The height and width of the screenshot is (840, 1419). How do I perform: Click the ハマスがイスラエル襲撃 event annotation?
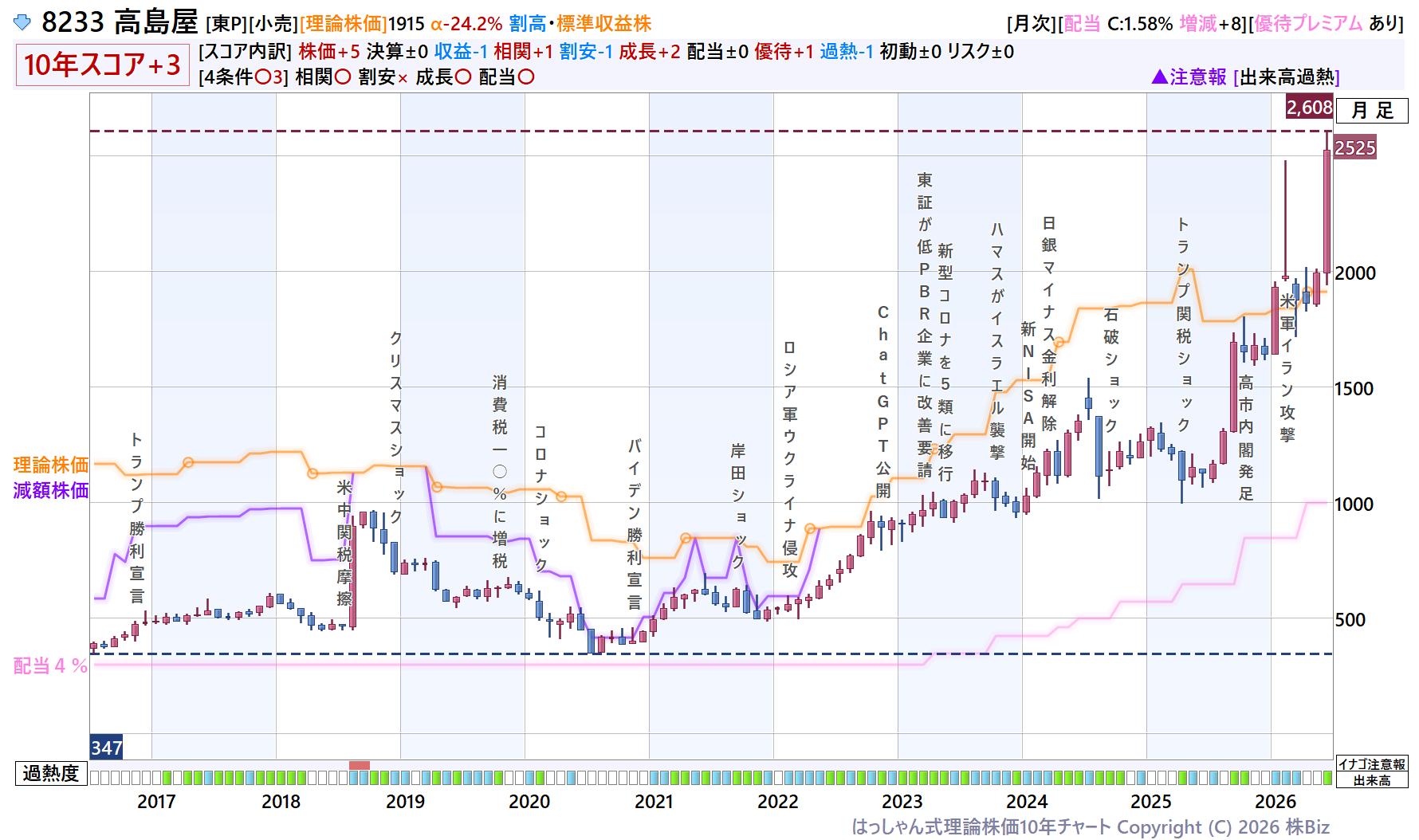[x=997, y=340]
